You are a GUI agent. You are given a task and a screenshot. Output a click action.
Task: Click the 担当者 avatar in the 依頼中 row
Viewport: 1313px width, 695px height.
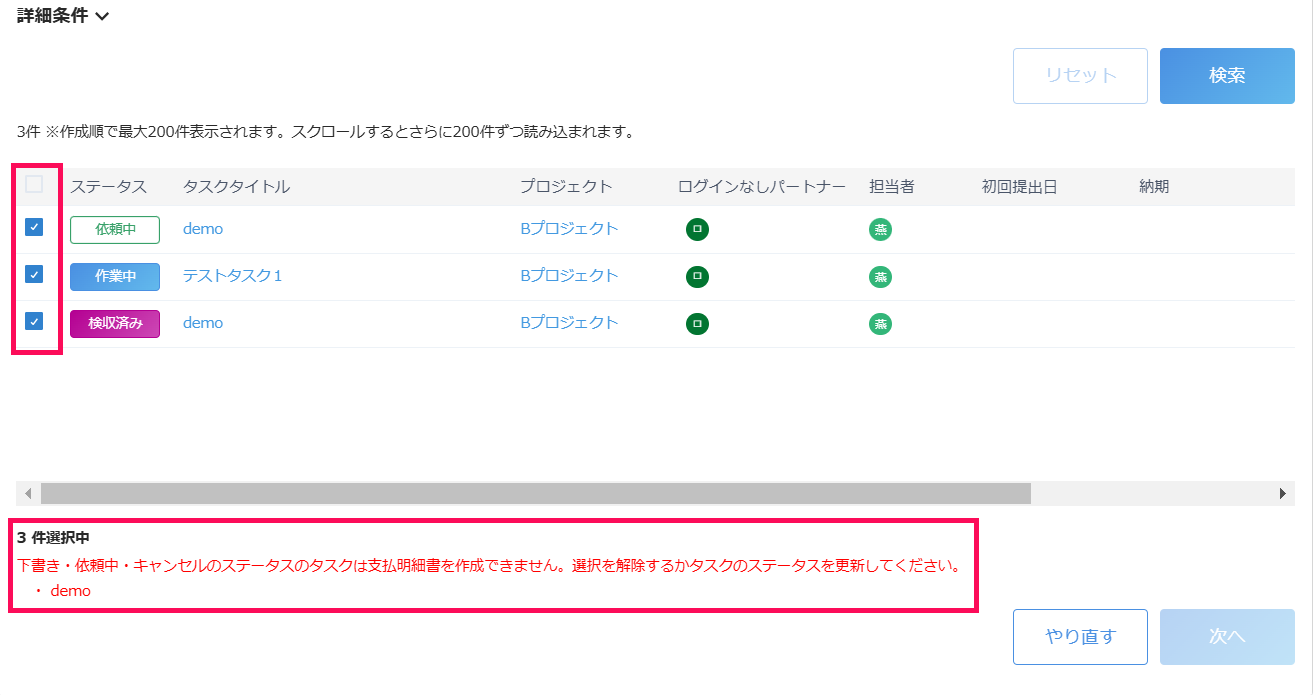point(881,229)
